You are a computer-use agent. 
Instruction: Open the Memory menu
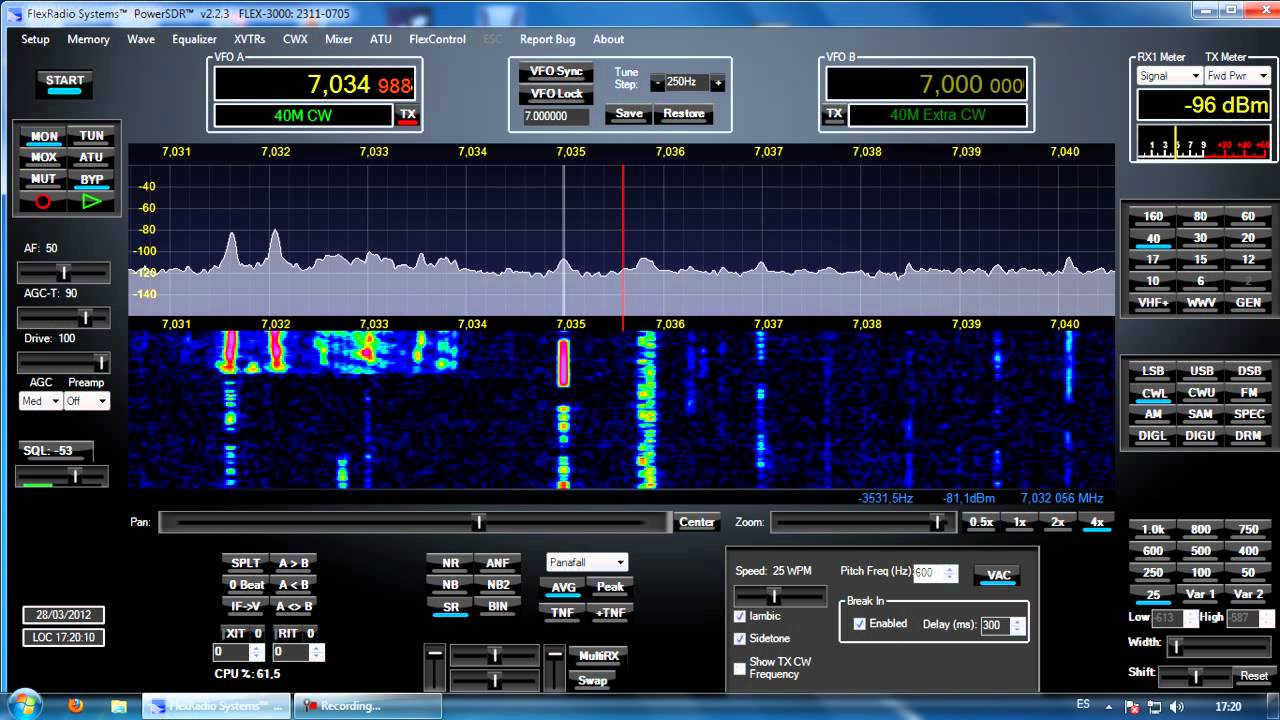(x=88, y=40)
